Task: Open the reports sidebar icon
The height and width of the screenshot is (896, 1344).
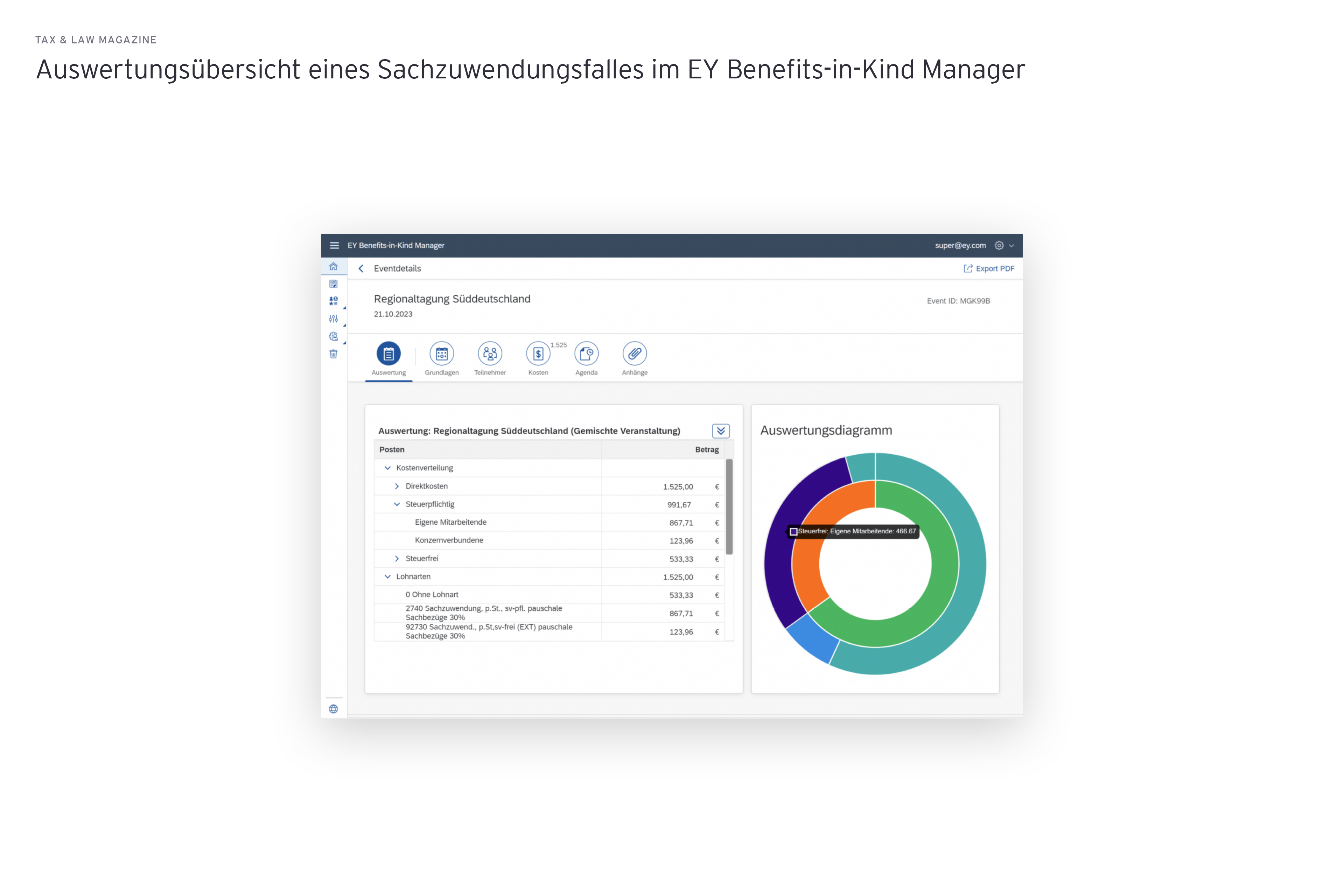Action: click(334, 284)
